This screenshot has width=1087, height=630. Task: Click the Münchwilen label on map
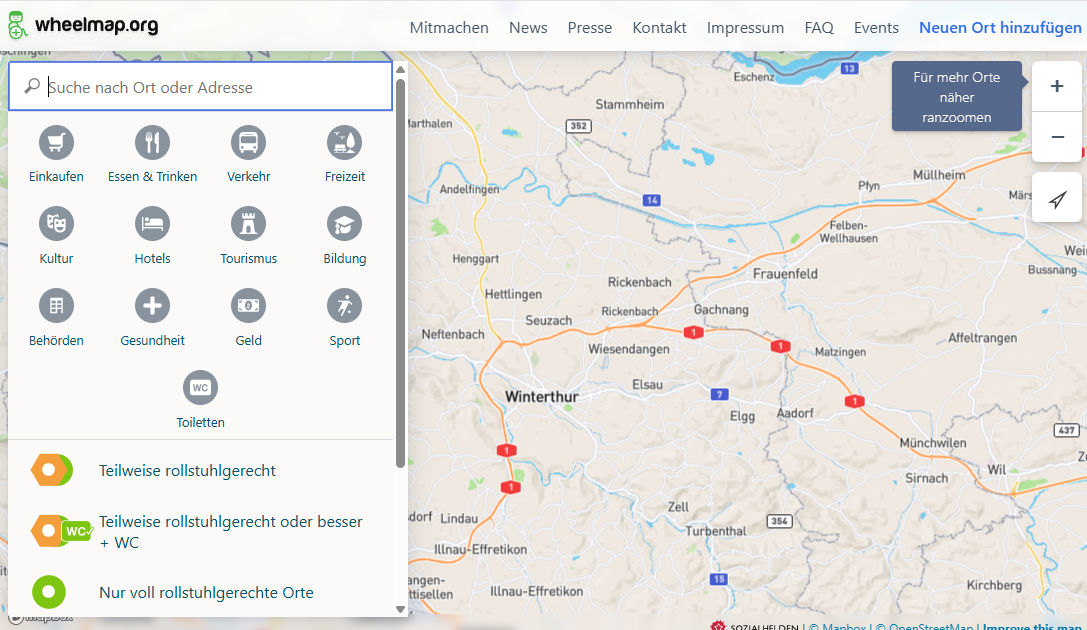point(933,443)
